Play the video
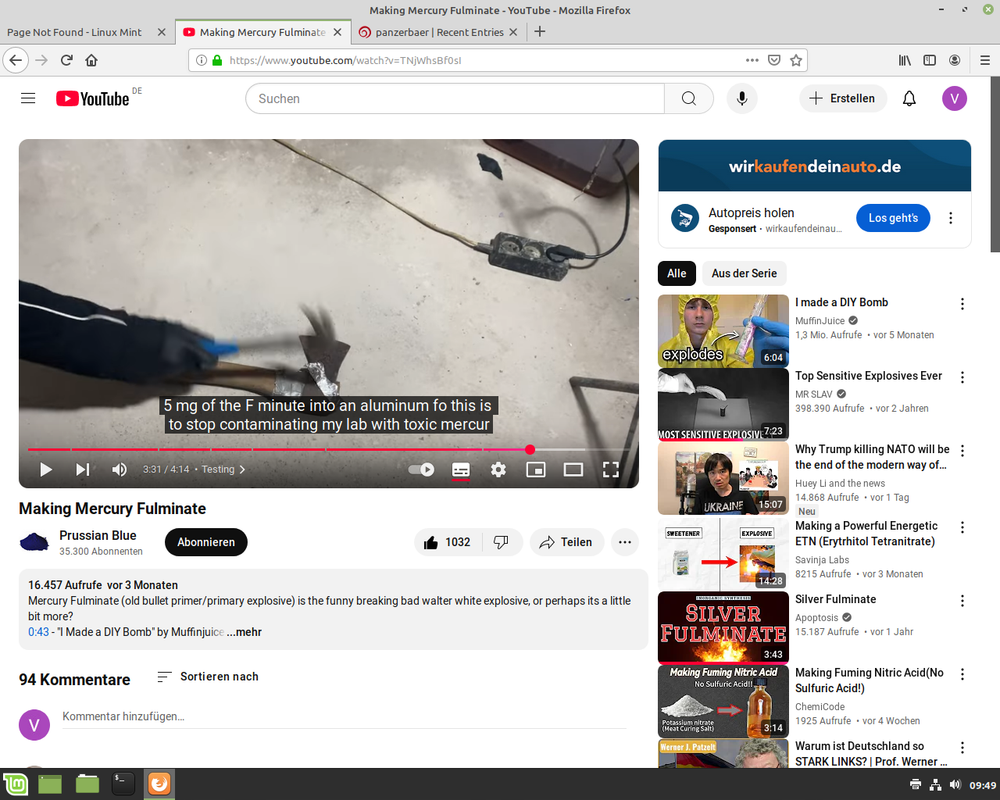Viewport: 1000px width, 800px height. (46, 470)
